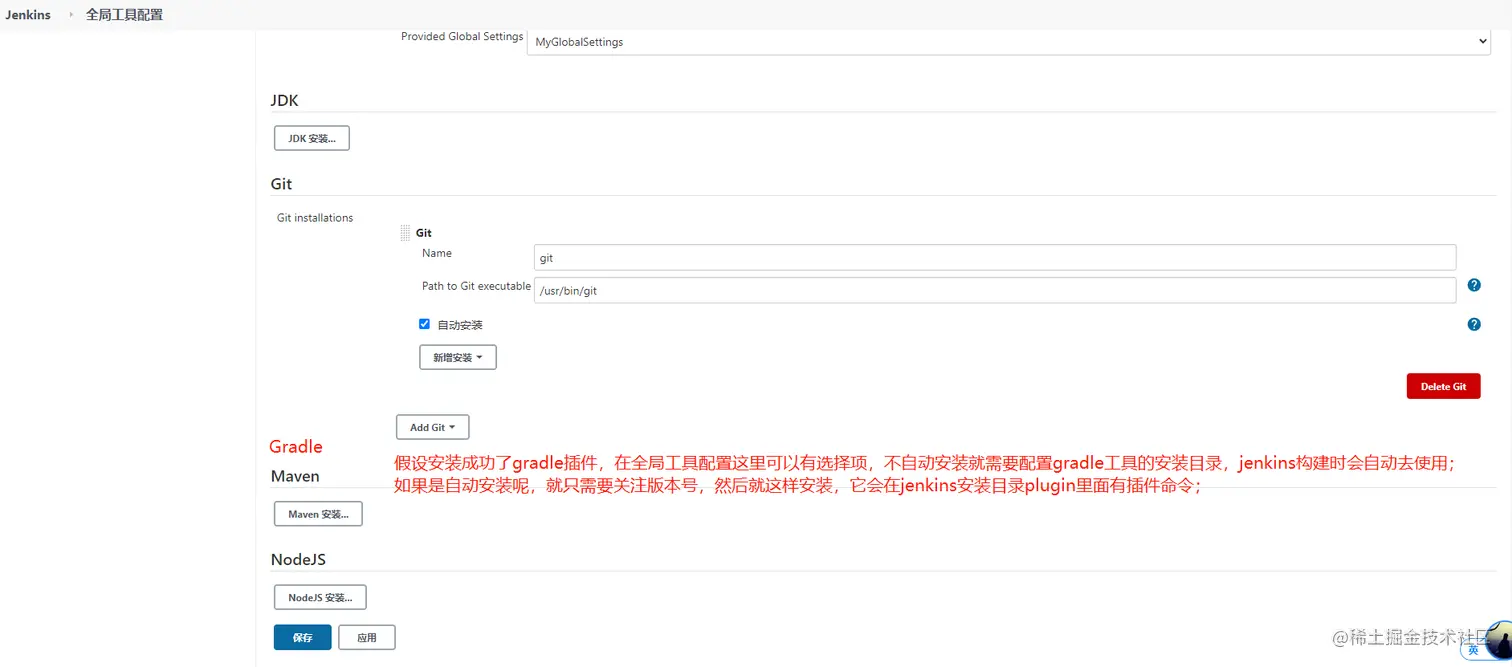1512x667 pixels.
Task: Expand the Add Git dropdown button
Action: coord(433,427)
